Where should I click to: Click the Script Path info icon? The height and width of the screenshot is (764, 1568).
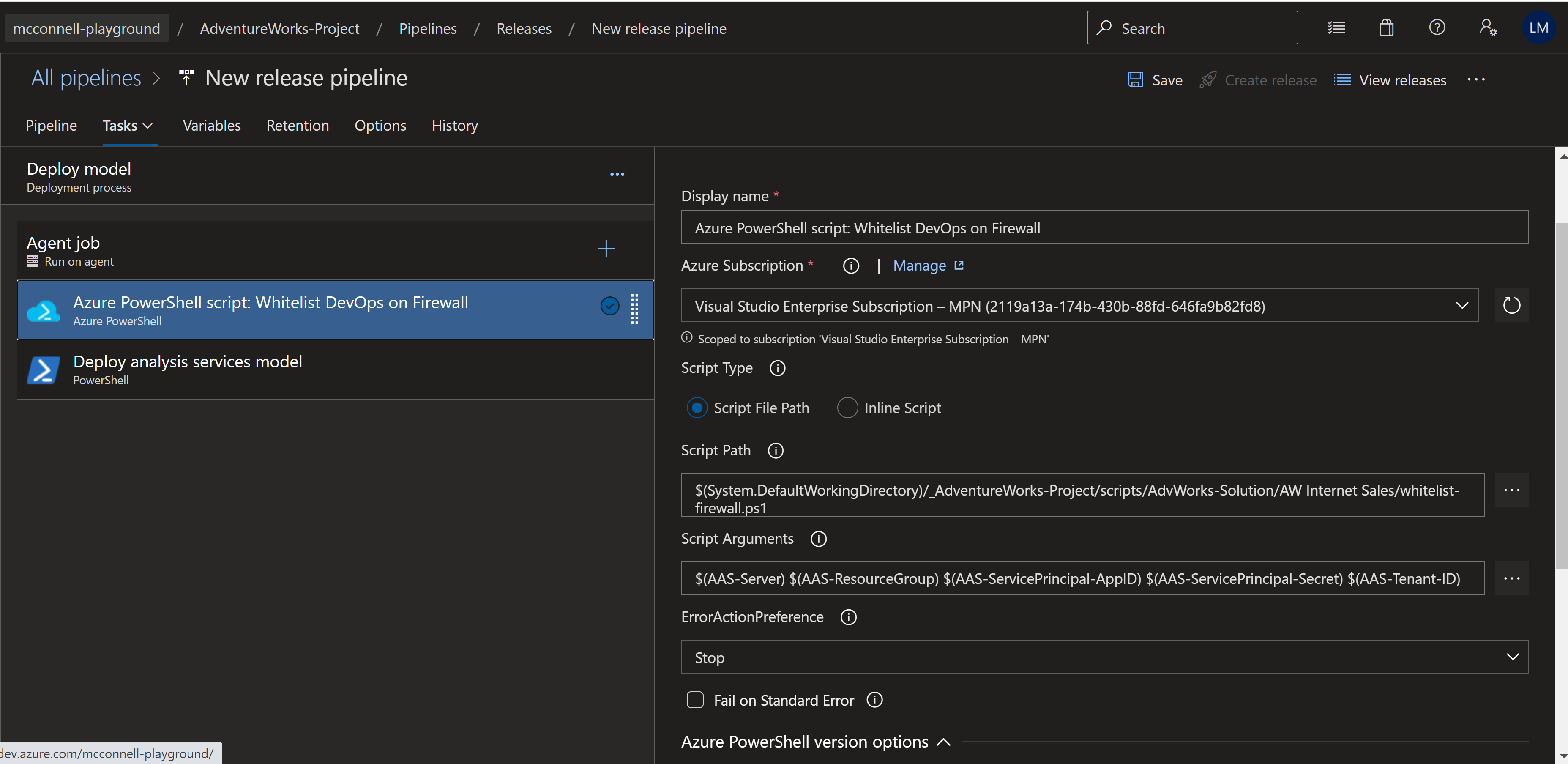click(776, 450)
